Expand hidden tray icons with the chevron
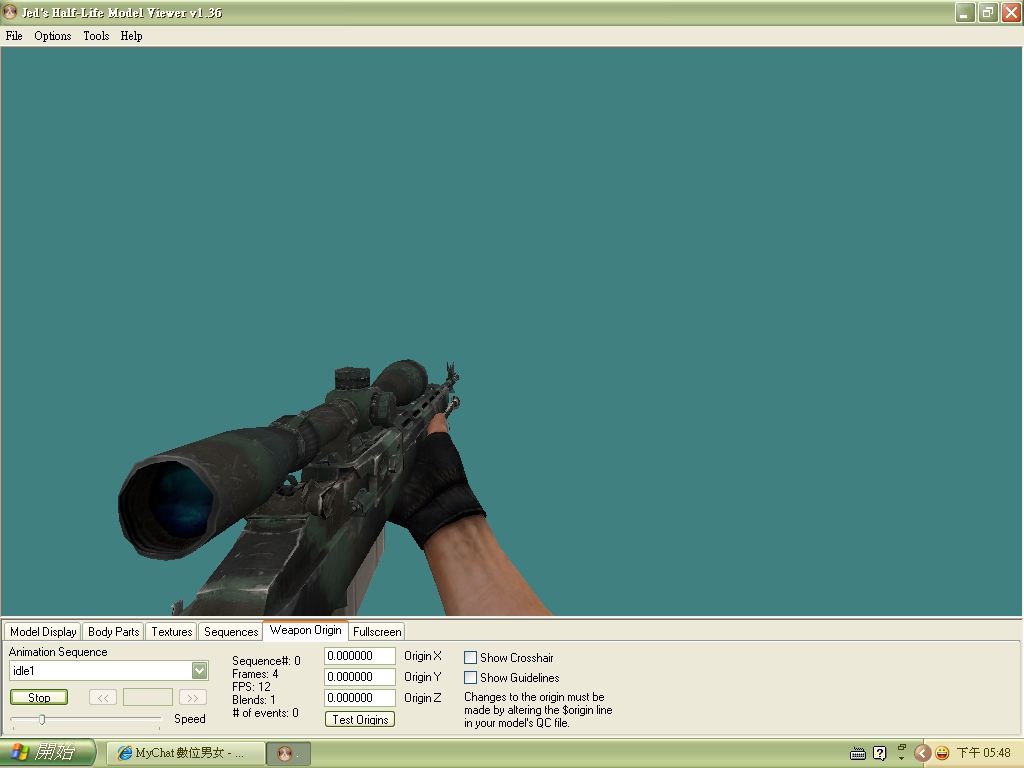Viewport: 1024px width, 768px height. coord(922,754)
